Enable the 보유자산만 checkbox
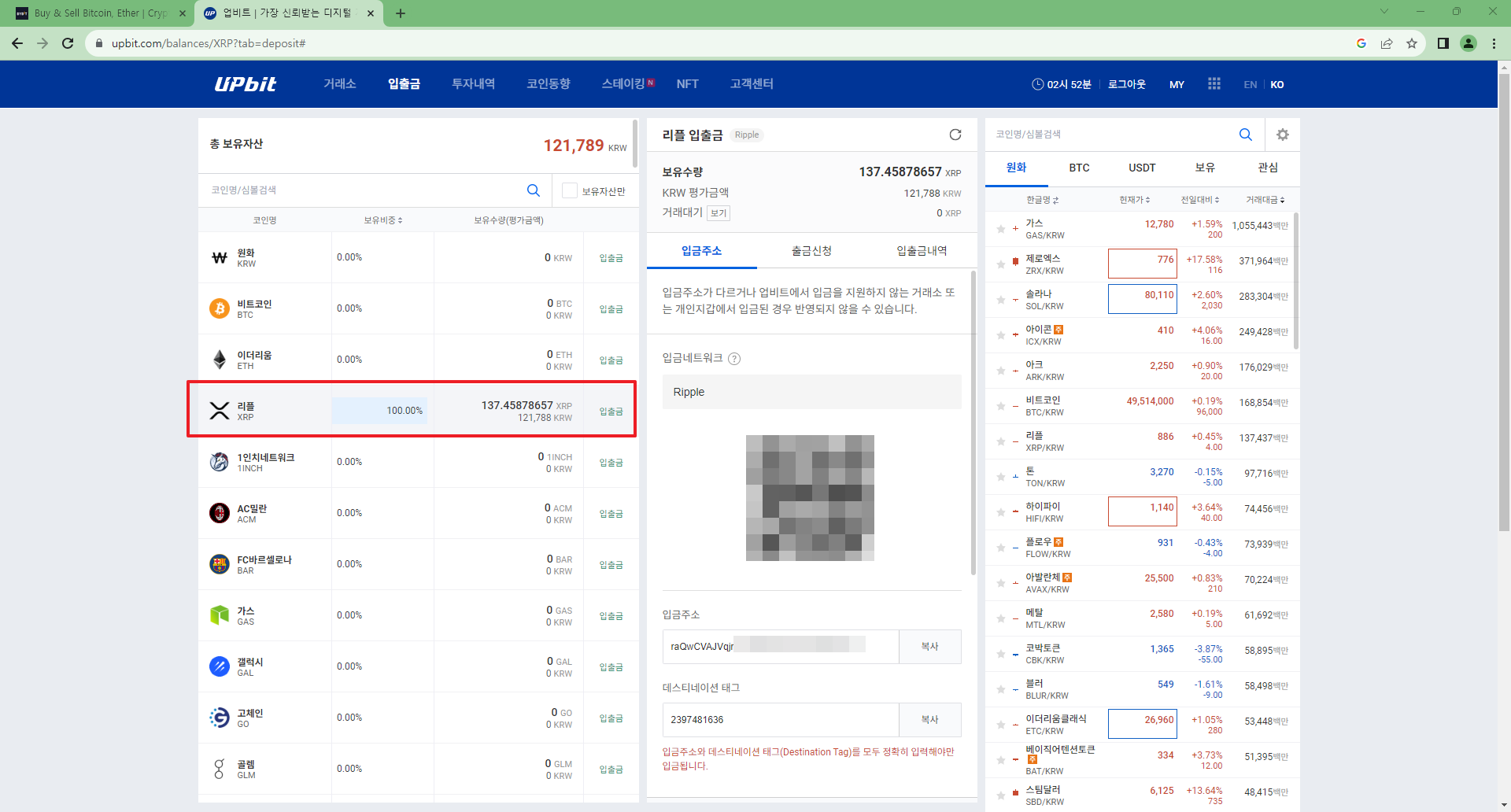The height and width of the screenshot is (812, 1511). coord(569,190)
